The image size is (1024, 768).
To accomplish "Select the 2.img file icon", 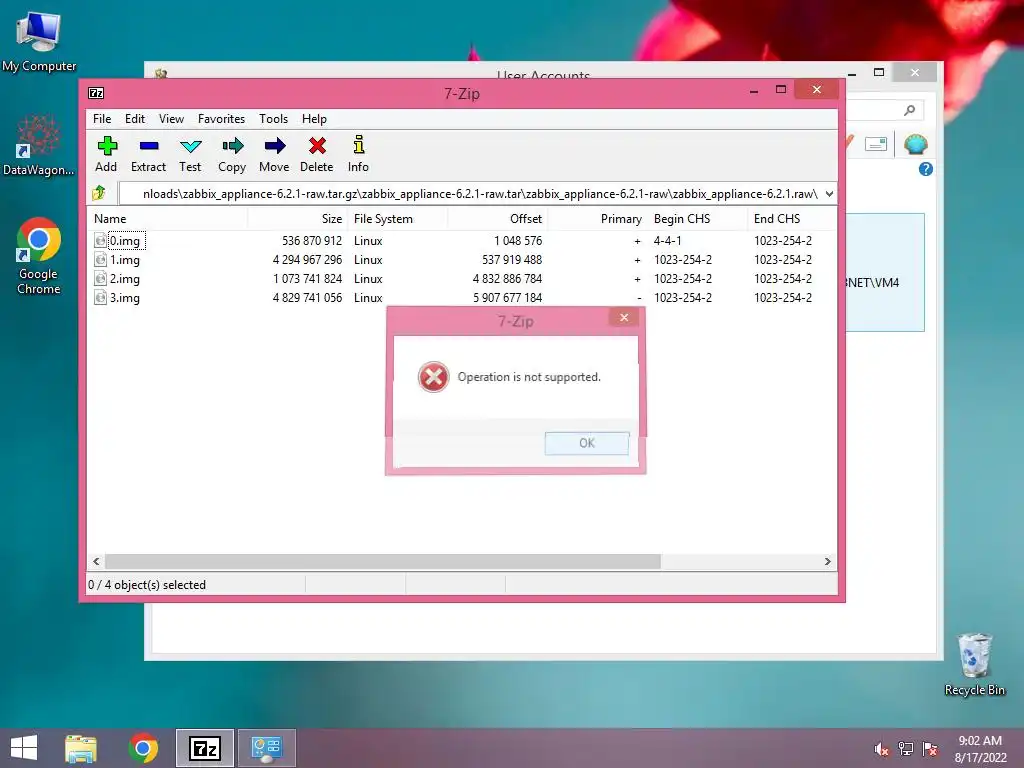I will coord(100,278).
